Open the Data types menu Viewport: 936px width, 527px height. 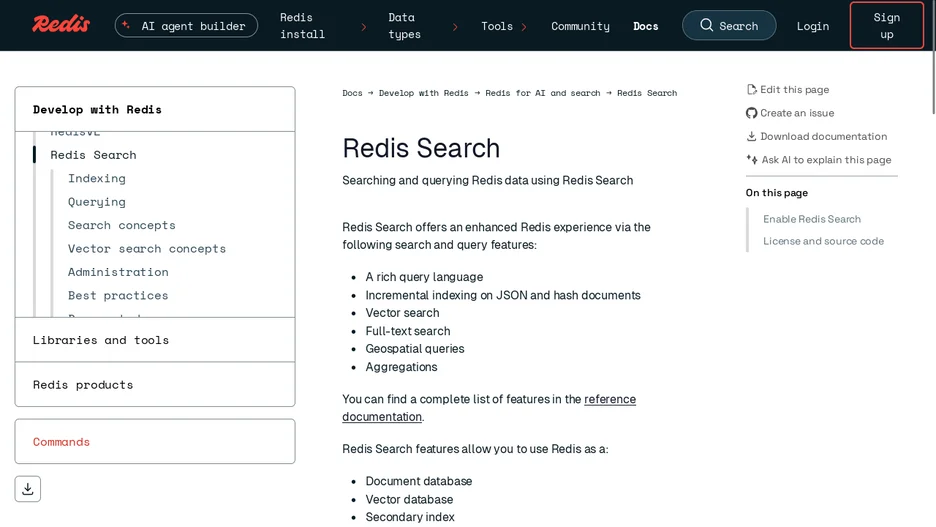404,26
